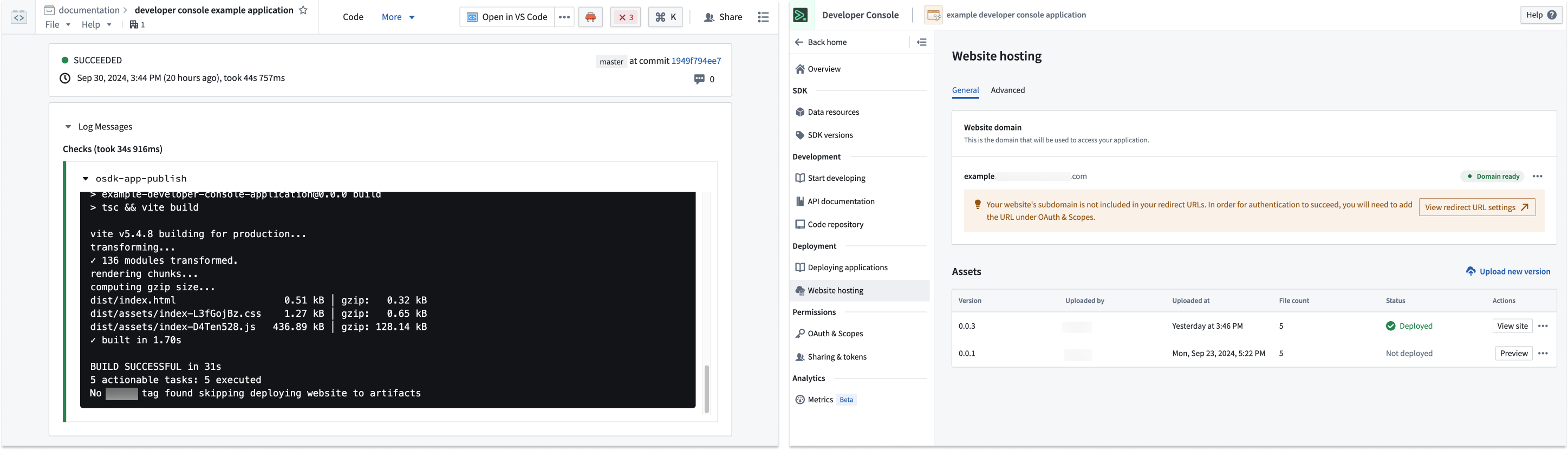Click Back home in the sidebar
1568x450 pixels.
[821, 42]
